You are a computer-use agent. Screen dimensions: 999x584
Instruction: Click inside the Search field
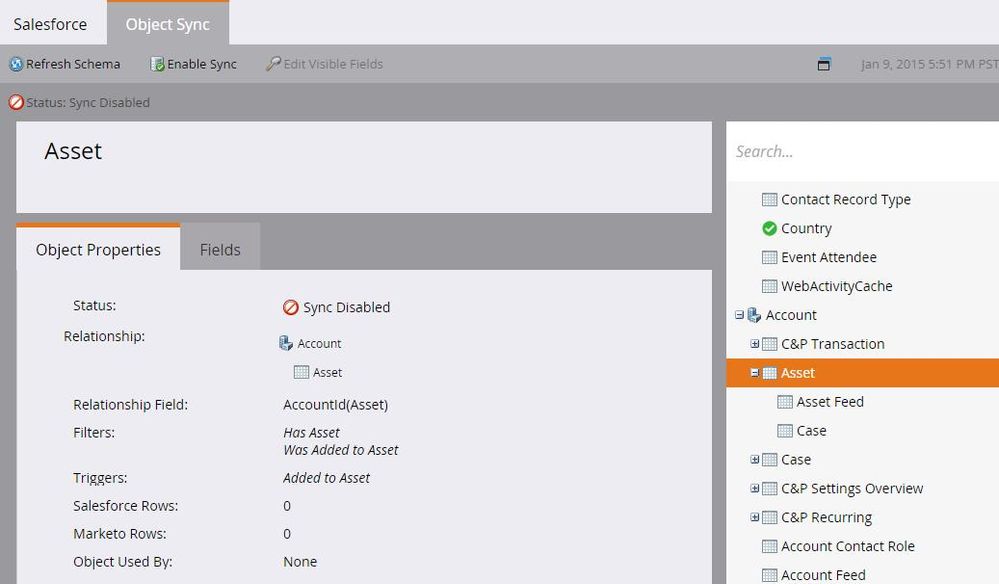[863, 152]
